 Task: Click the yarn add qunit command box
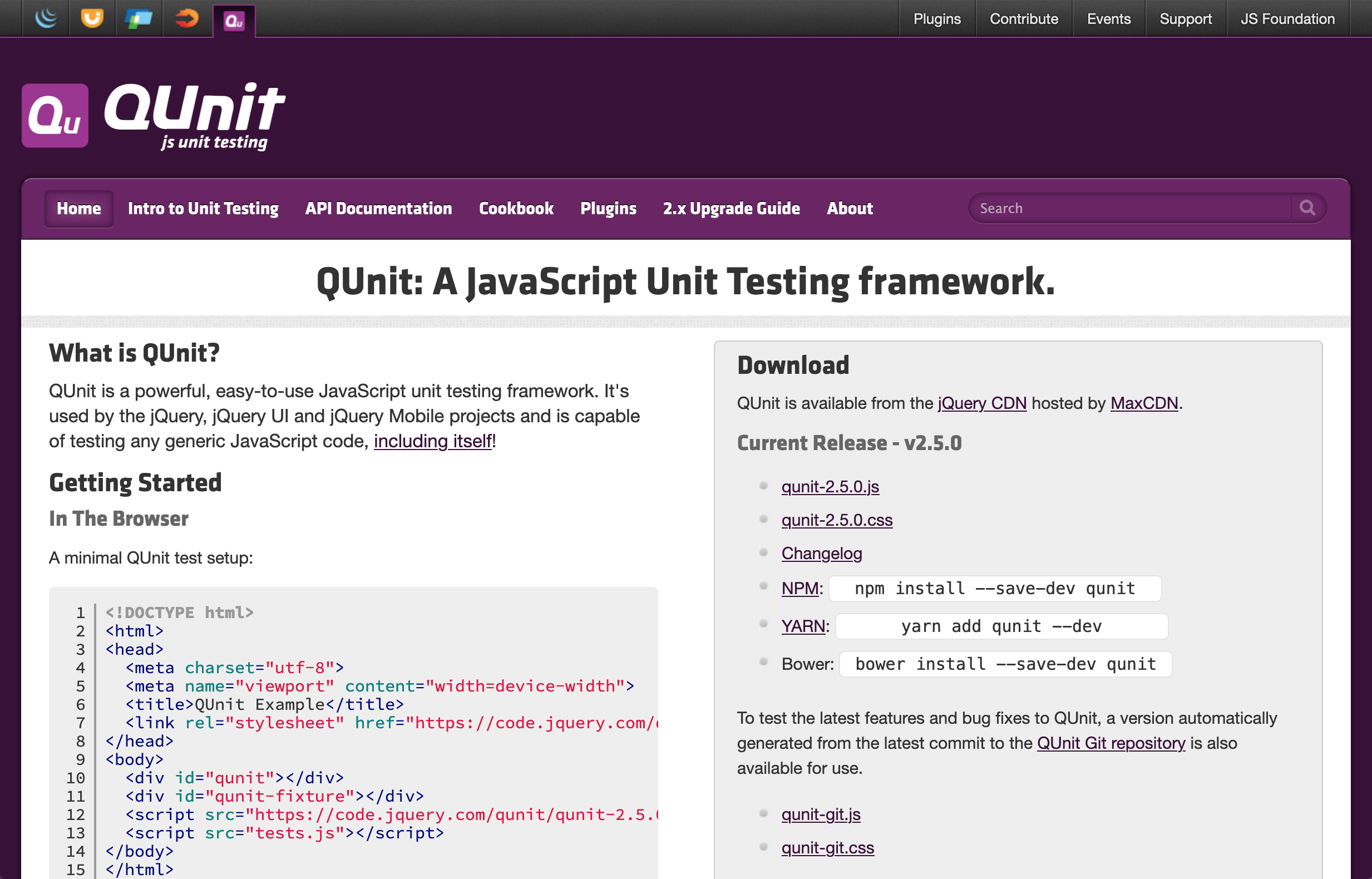click(1001, 627)
